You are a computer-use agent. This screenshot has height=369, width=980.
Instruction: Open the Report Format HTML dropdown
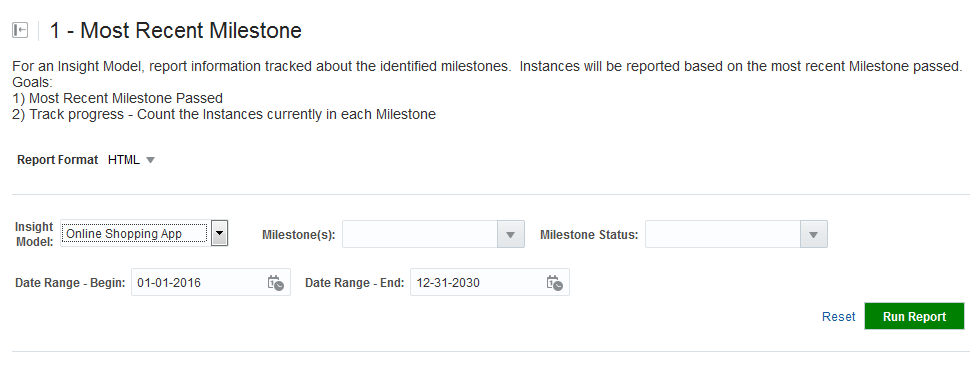[131, 159]
